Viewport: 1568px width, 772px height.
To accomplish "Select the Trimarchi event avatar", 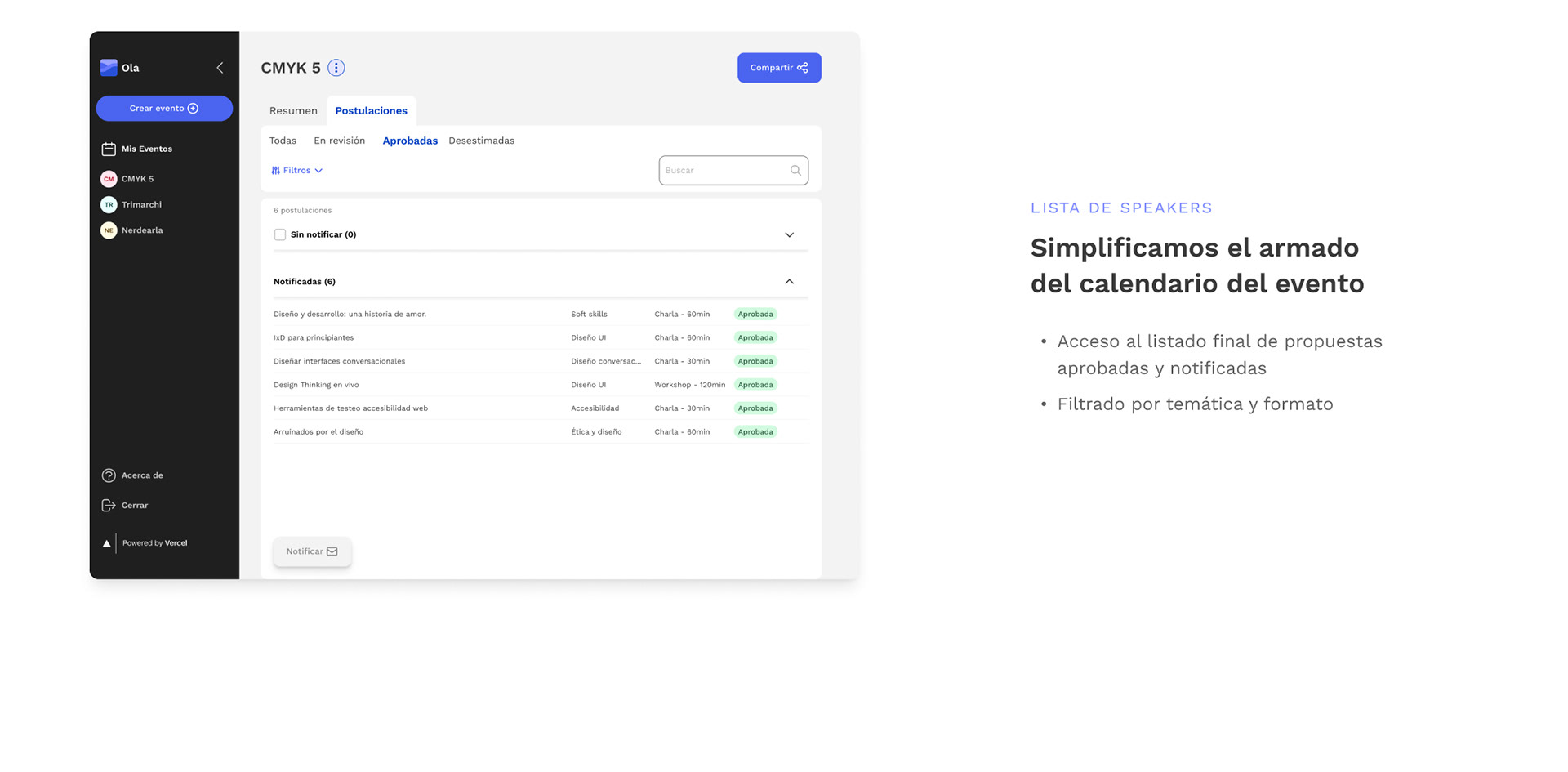I will (x=109, y=205).
